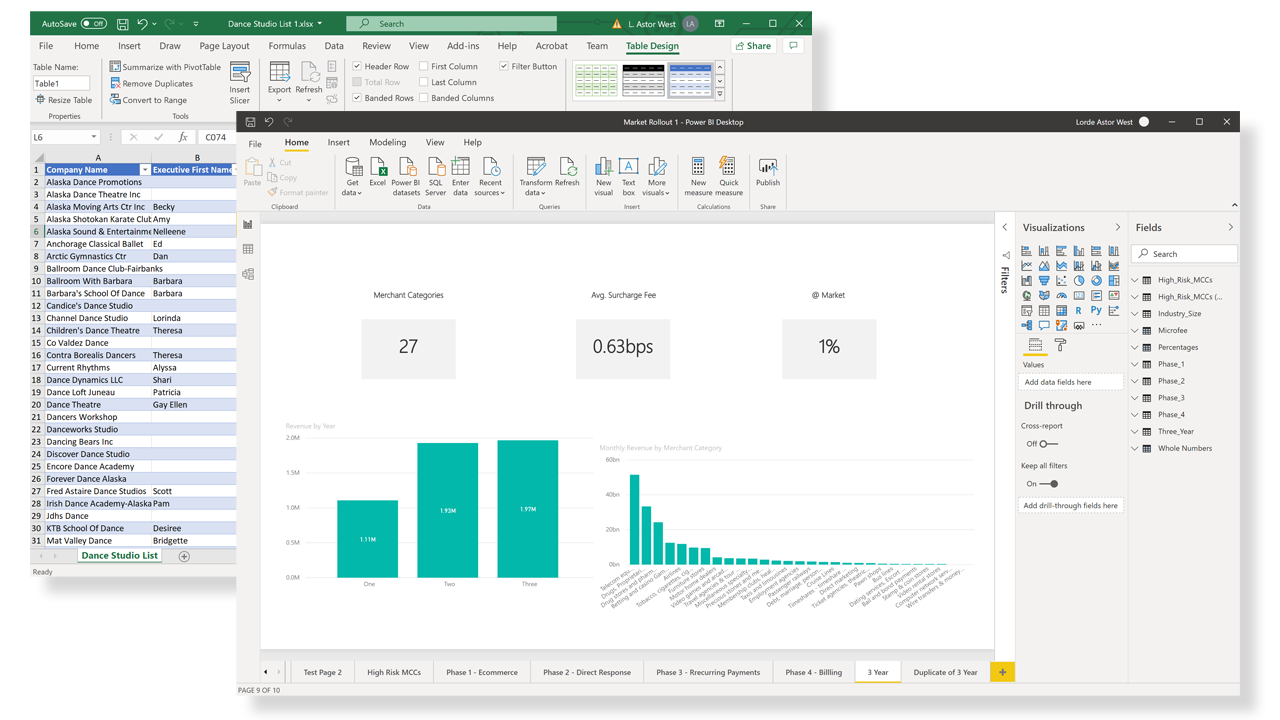
Task: Click Get more visuals ellipsis
Action: point(1096,325)
